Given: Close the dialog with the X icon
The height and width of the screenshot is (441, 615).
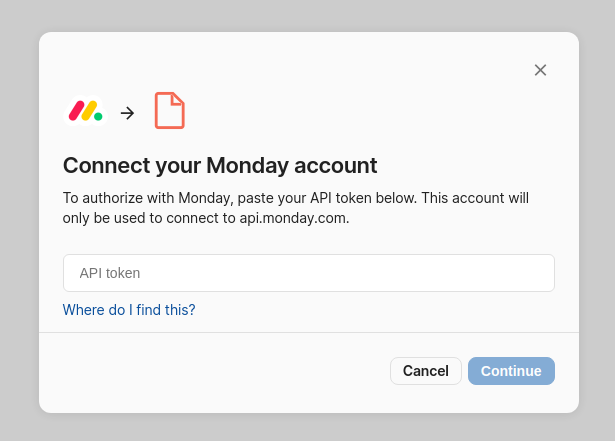Looking at the screenshot, I should pyautogui.click(x=540, y=70).
